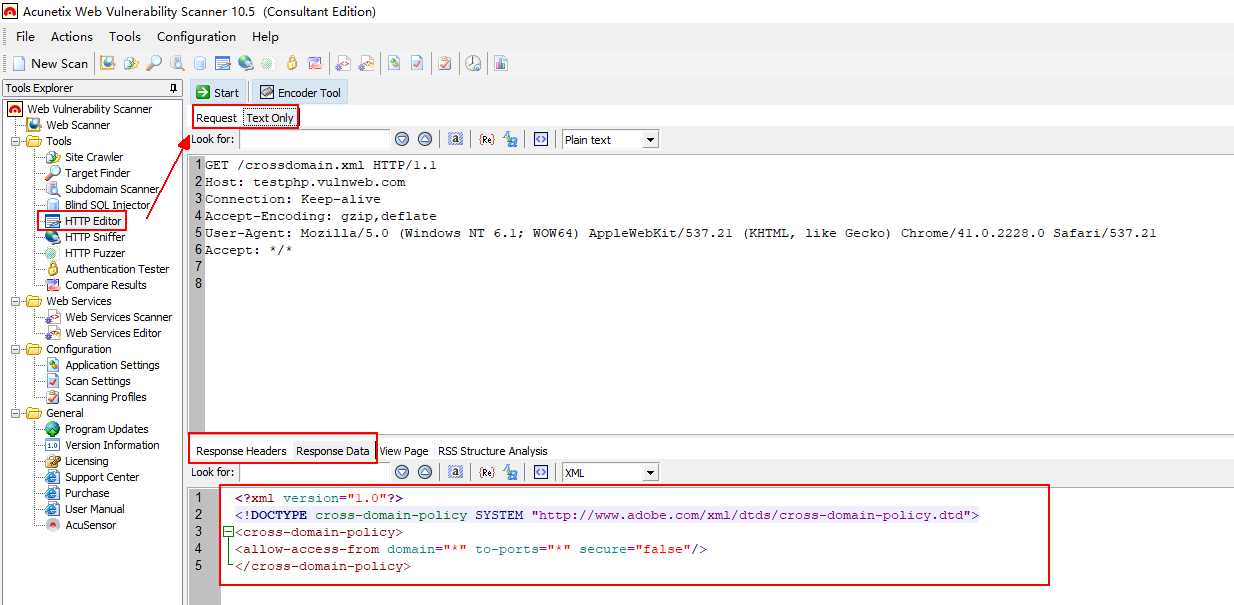Click the response Look for search field
The height and width of the screenshot is (605, 1234).
click(315, 472)
